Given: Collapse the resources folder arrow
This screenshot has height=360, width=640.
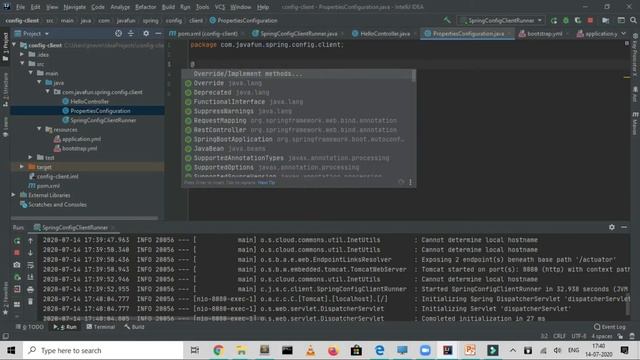Looking at the screenshot, I should point(39,129).
